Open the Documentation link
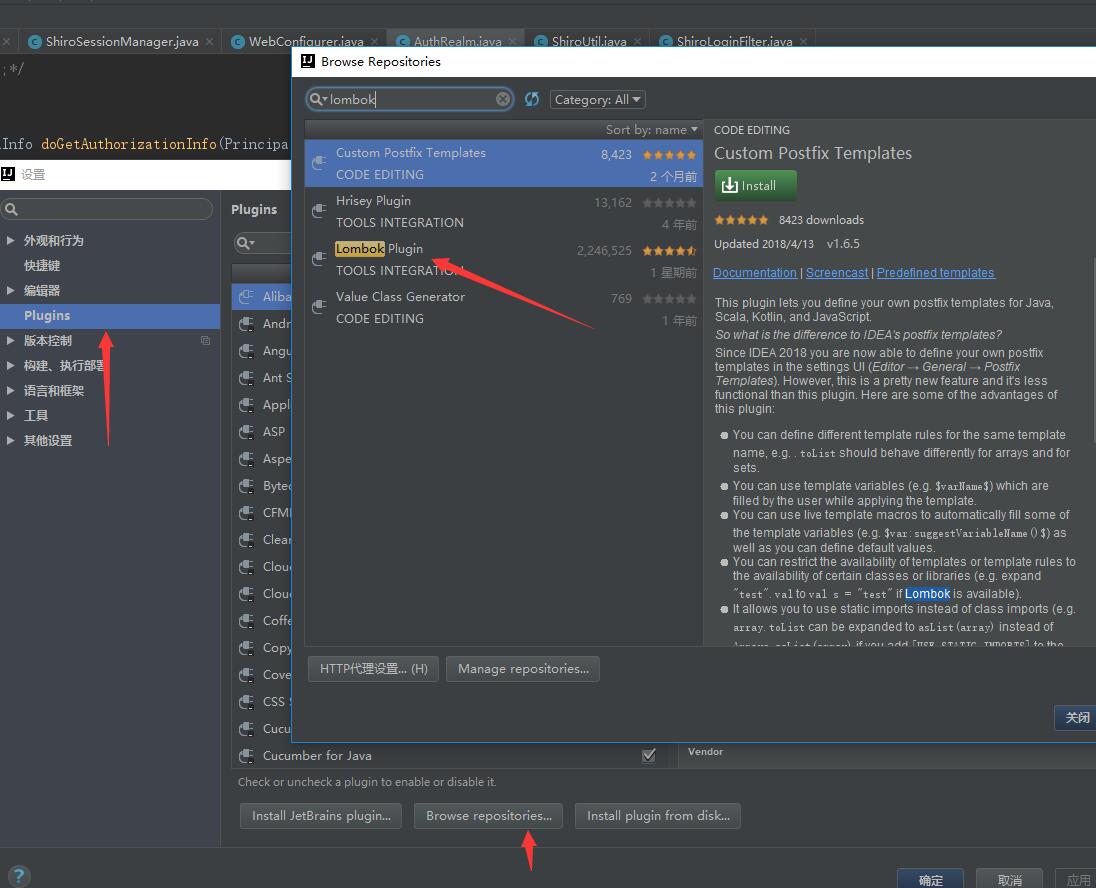Image resolution: width=1096 pixels, height=888 pixels. 755,273
